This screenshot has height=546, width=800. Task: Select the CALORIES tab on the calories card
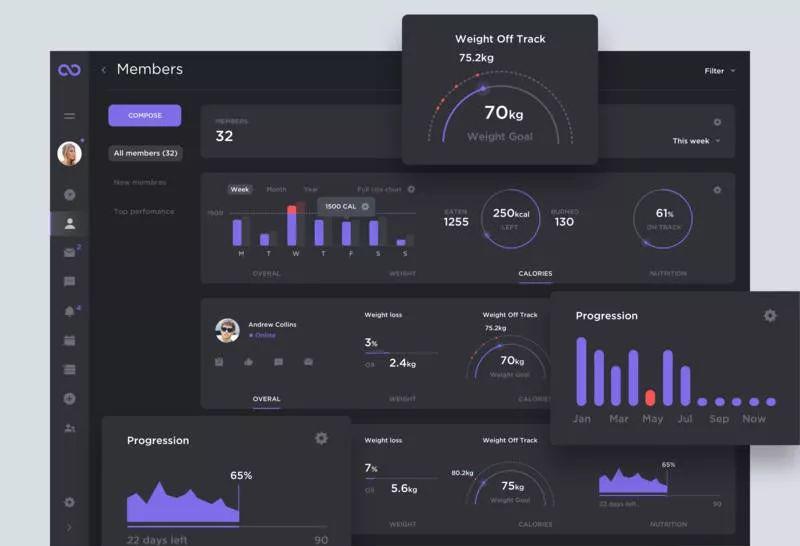coord(535,274)
